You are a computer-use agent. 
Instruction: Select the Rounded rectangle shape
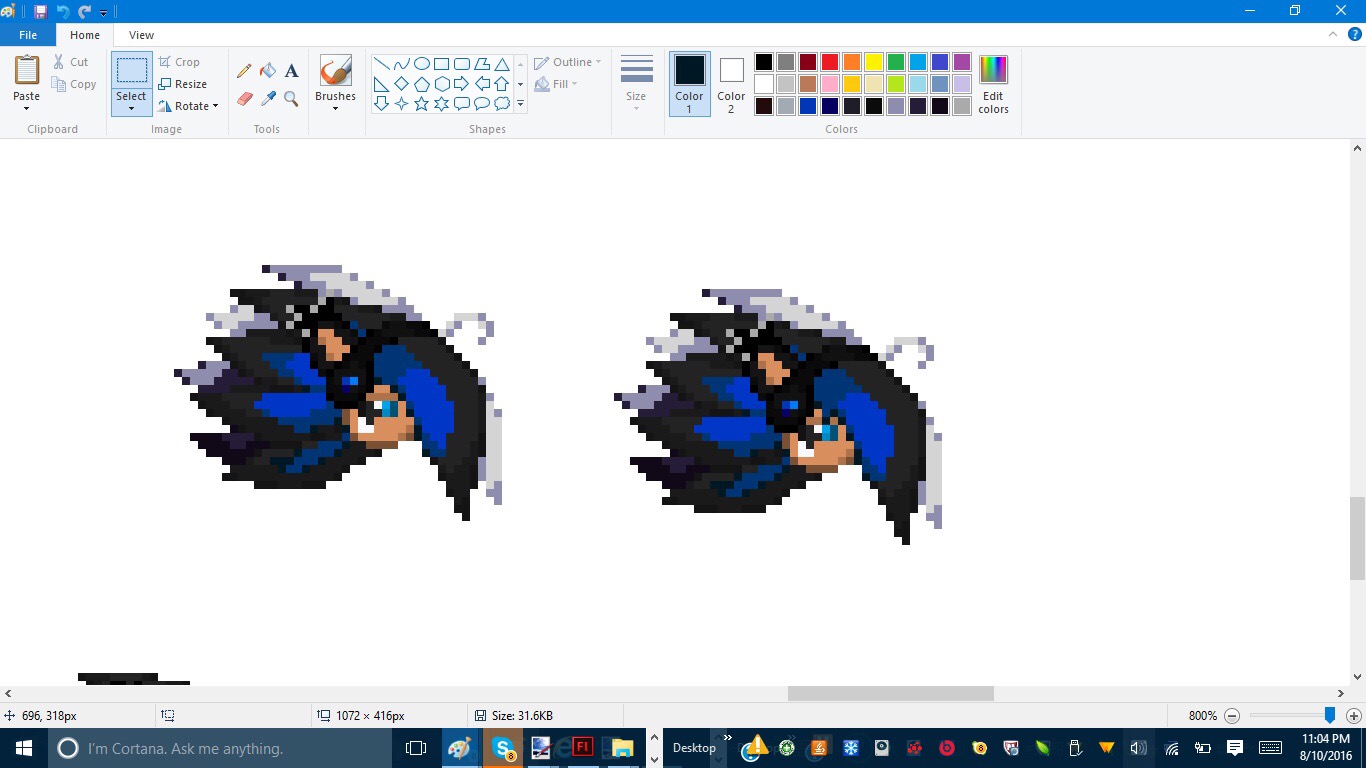click(x=461, y=64)
